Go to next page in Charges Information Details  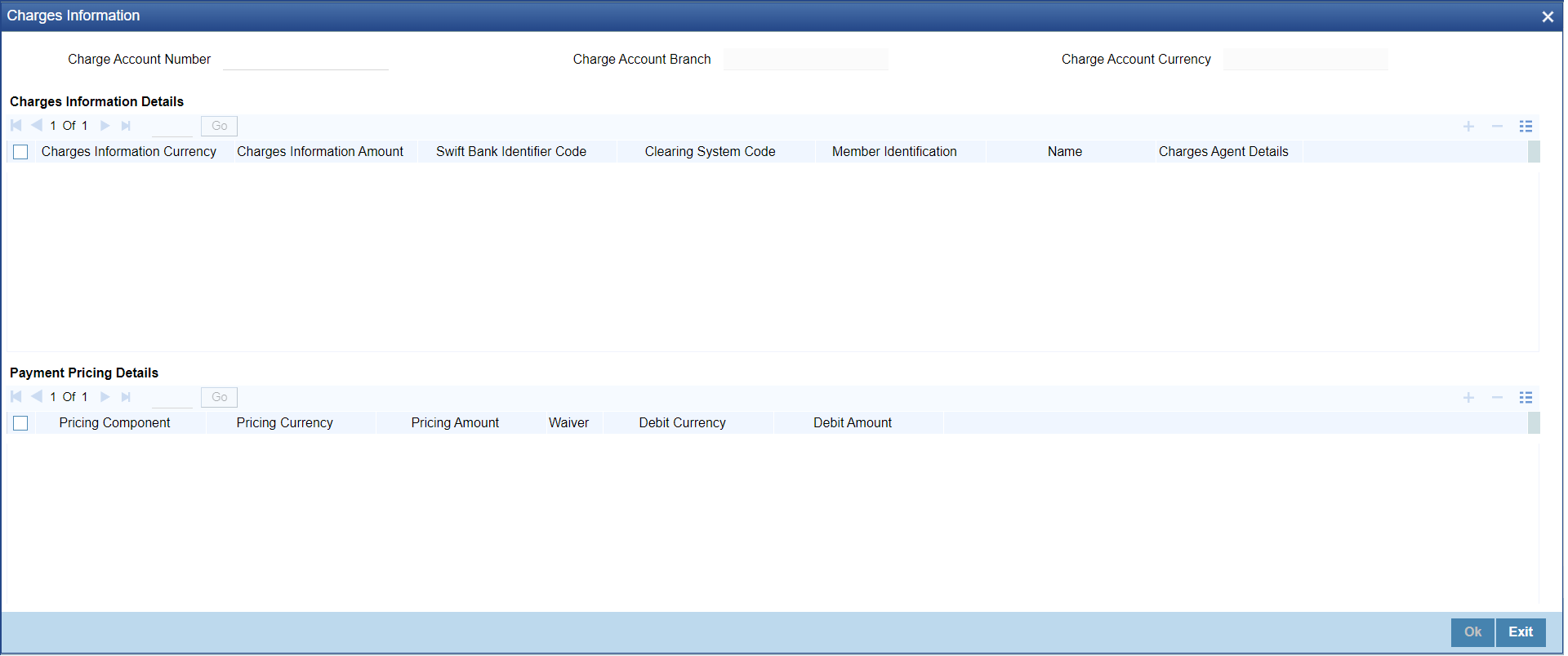tap(105, 126)
